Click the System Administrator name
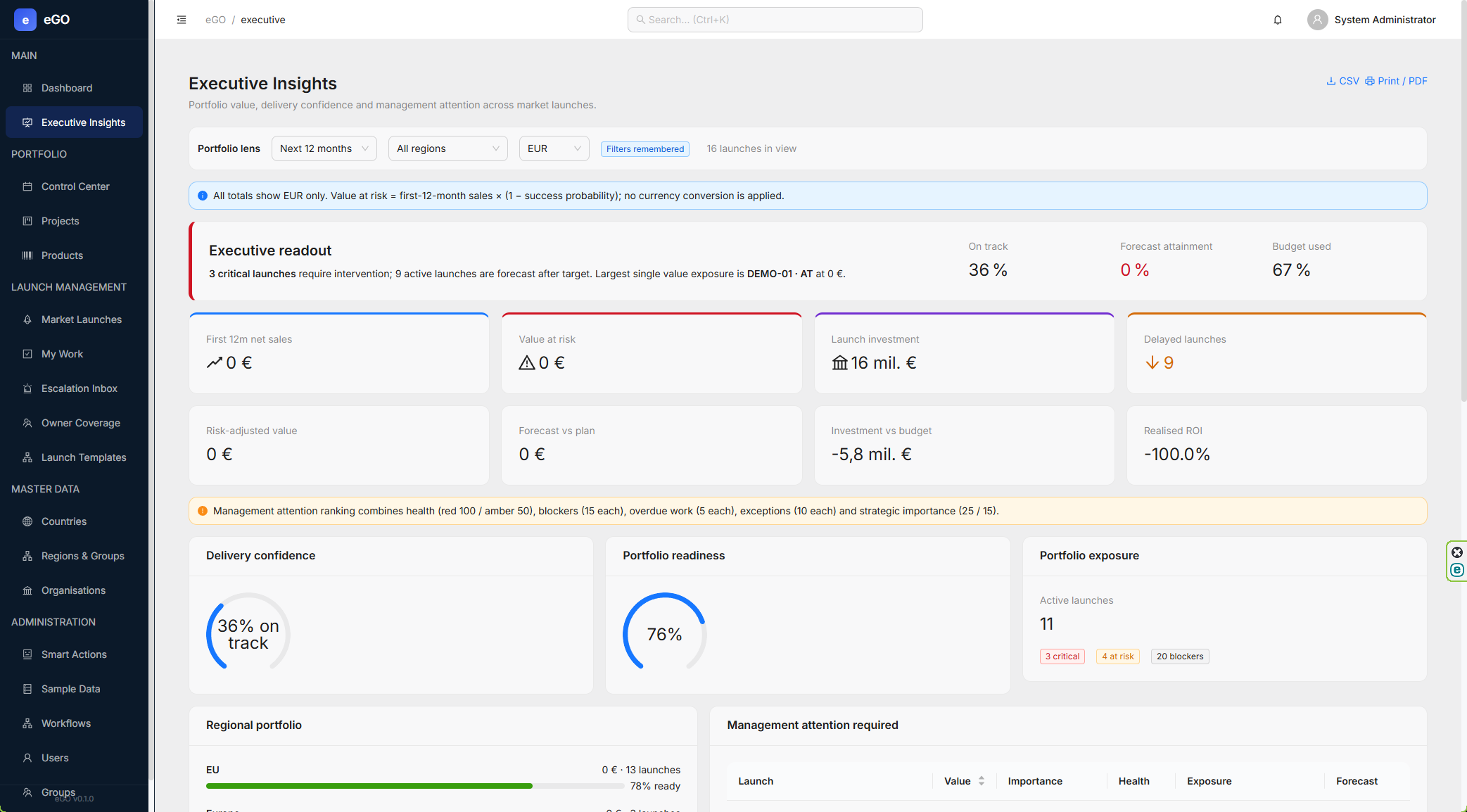Screen dimensions: 1467x812 pyautogui.click(x=1385, y=20)
